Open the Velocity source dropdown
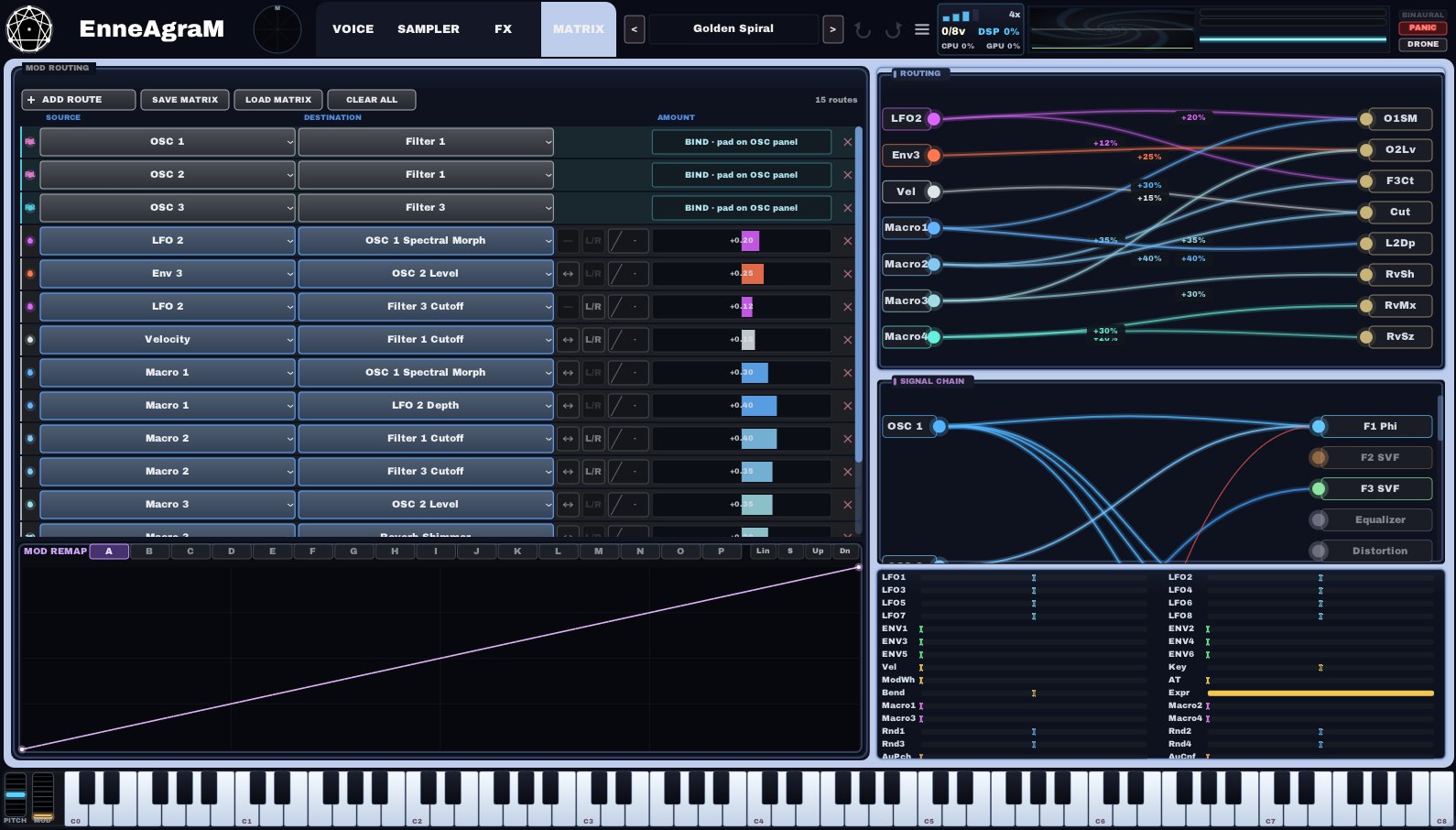Viewport: 1456px width, 830px height. [168, 340]
